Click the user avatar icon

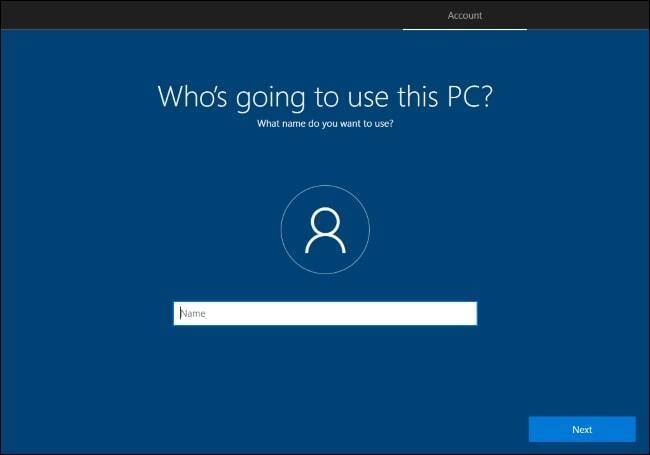(x=325, y=230)
